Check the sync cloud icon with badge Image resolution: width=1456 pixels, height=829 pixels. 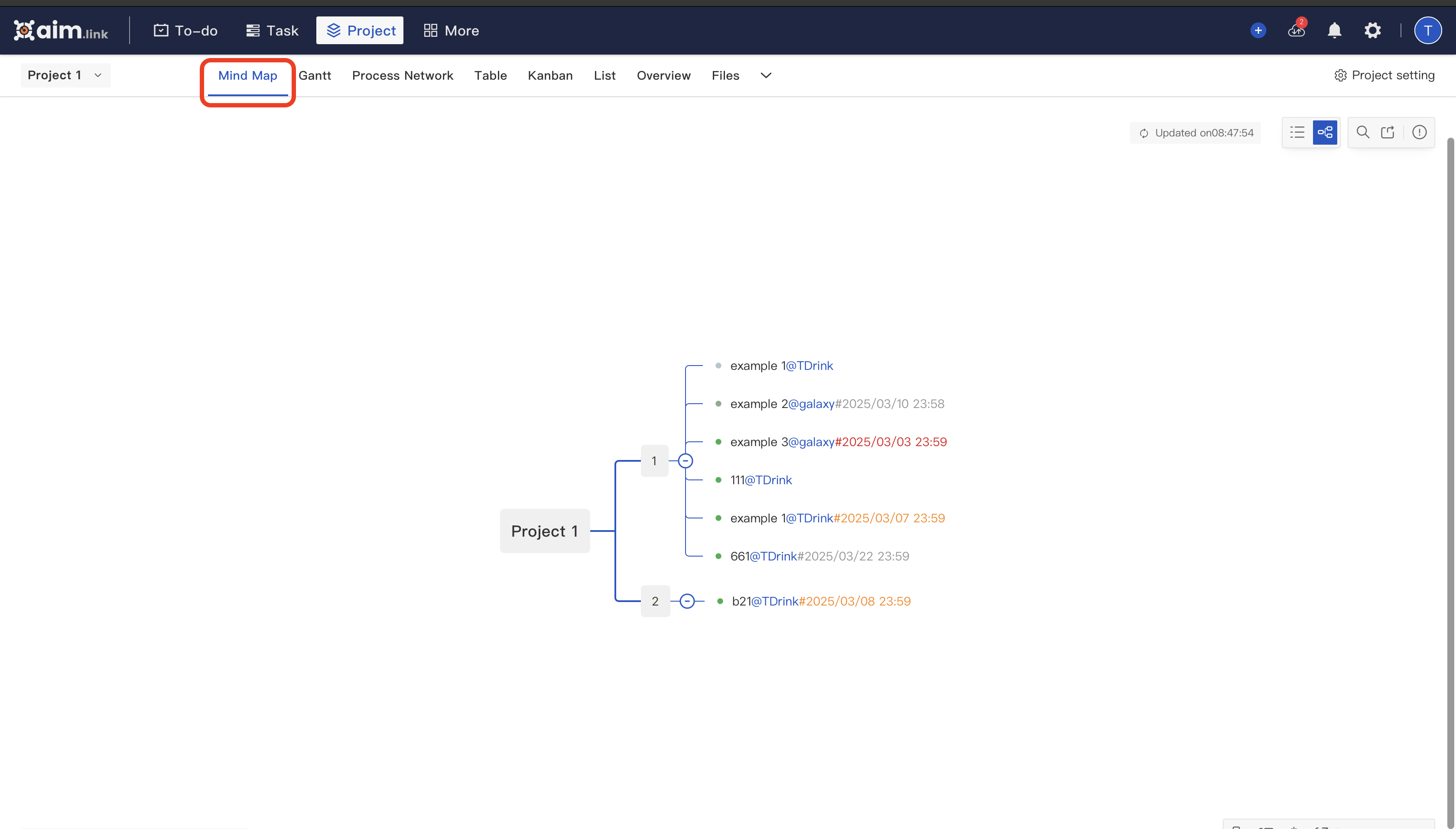(x=1296, y=31)
